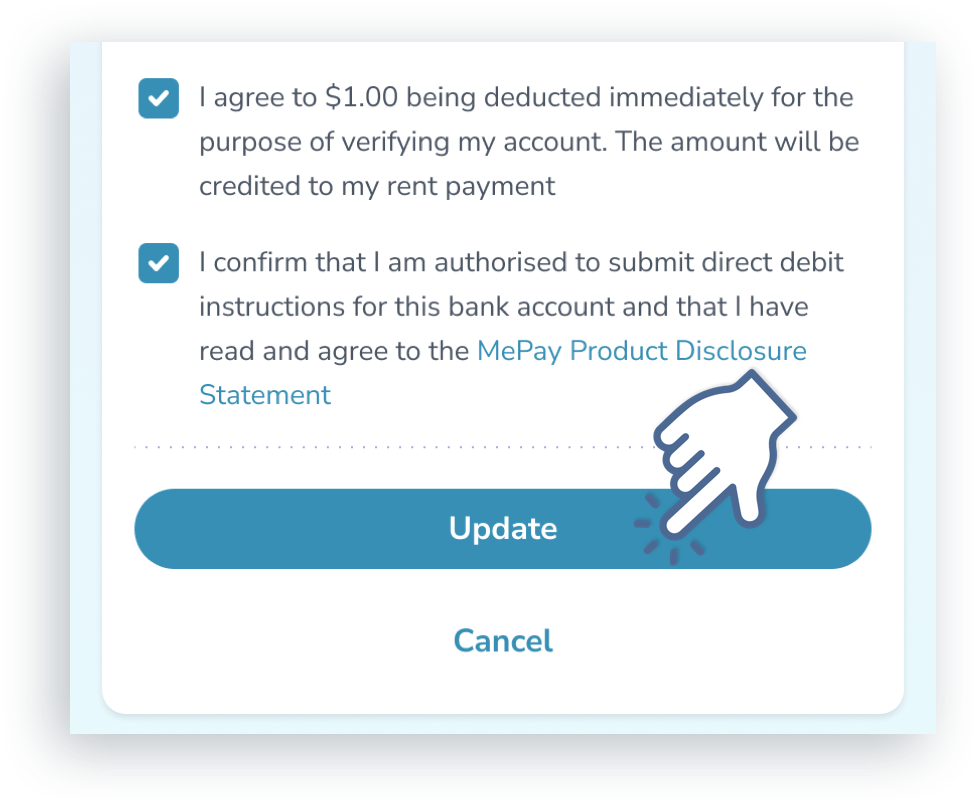
Task: Select the $1.00 amount in the text
Action: 361,97
